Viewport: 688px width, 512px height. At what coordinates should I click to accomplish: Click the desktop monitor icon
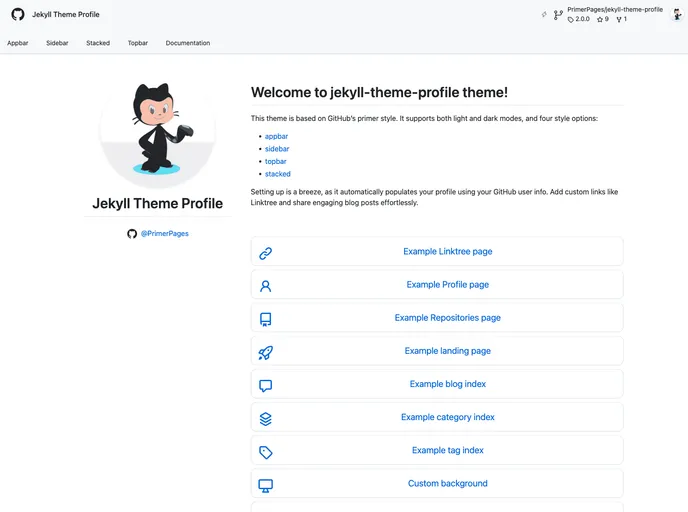265,486
